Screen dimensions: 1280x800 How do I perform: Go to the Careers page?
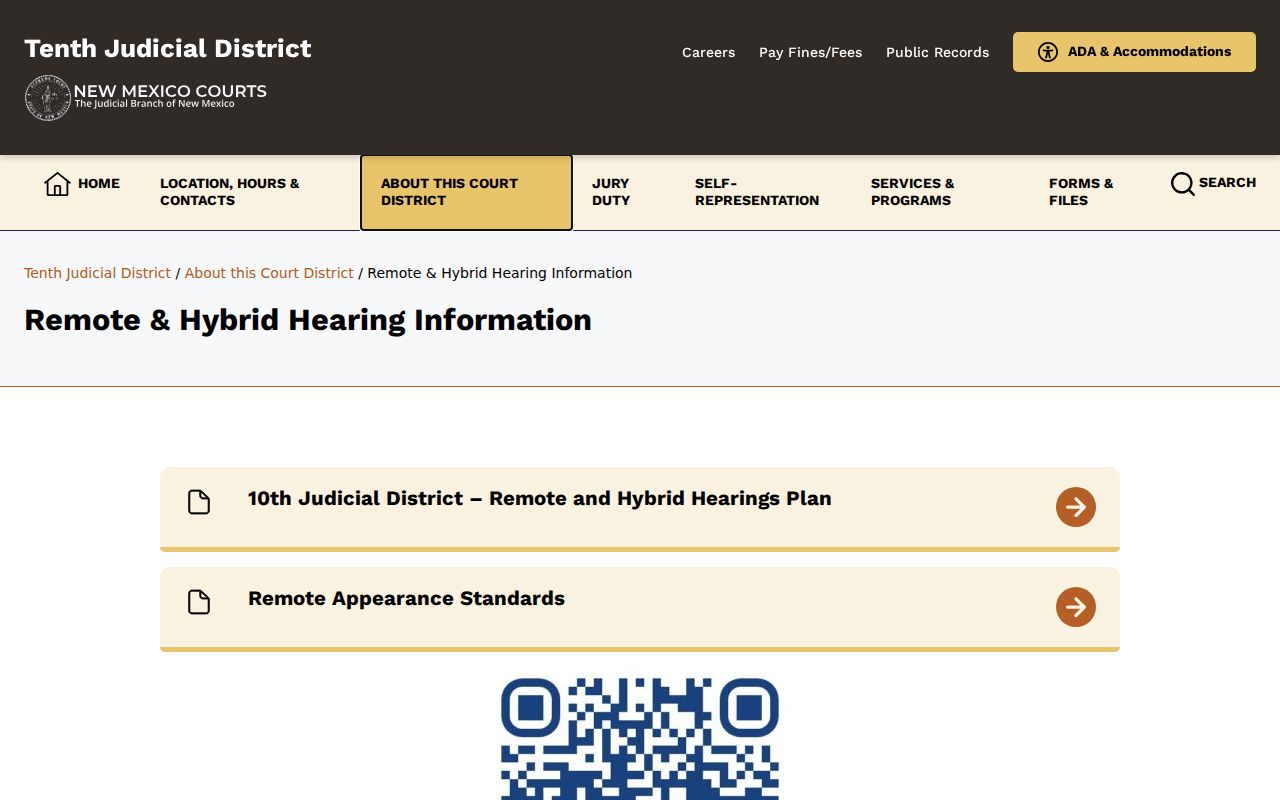coord(708,52)
